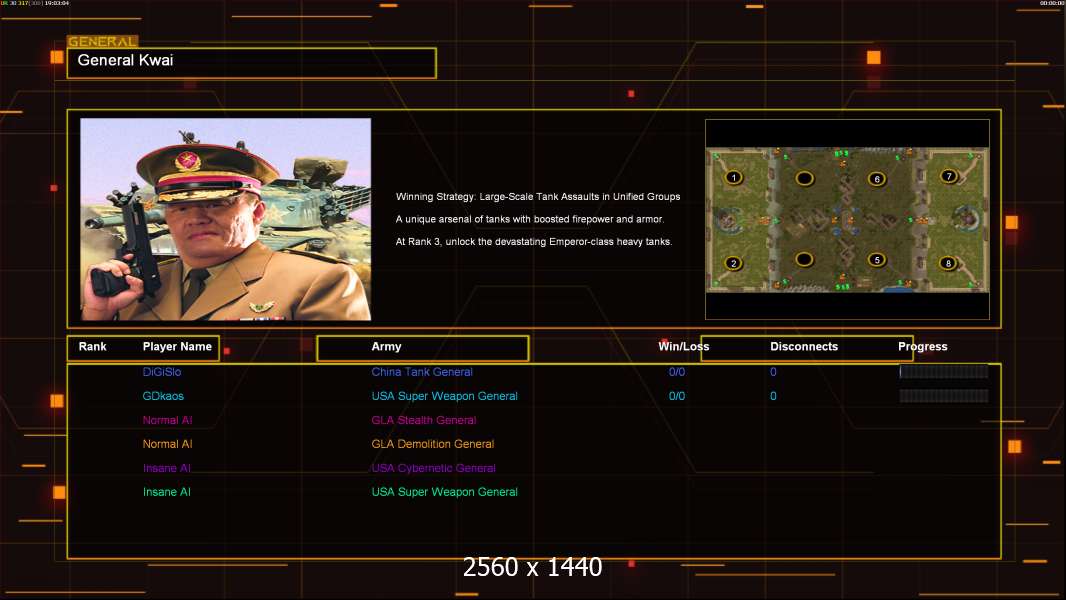Click the Player Name column header

177,347
